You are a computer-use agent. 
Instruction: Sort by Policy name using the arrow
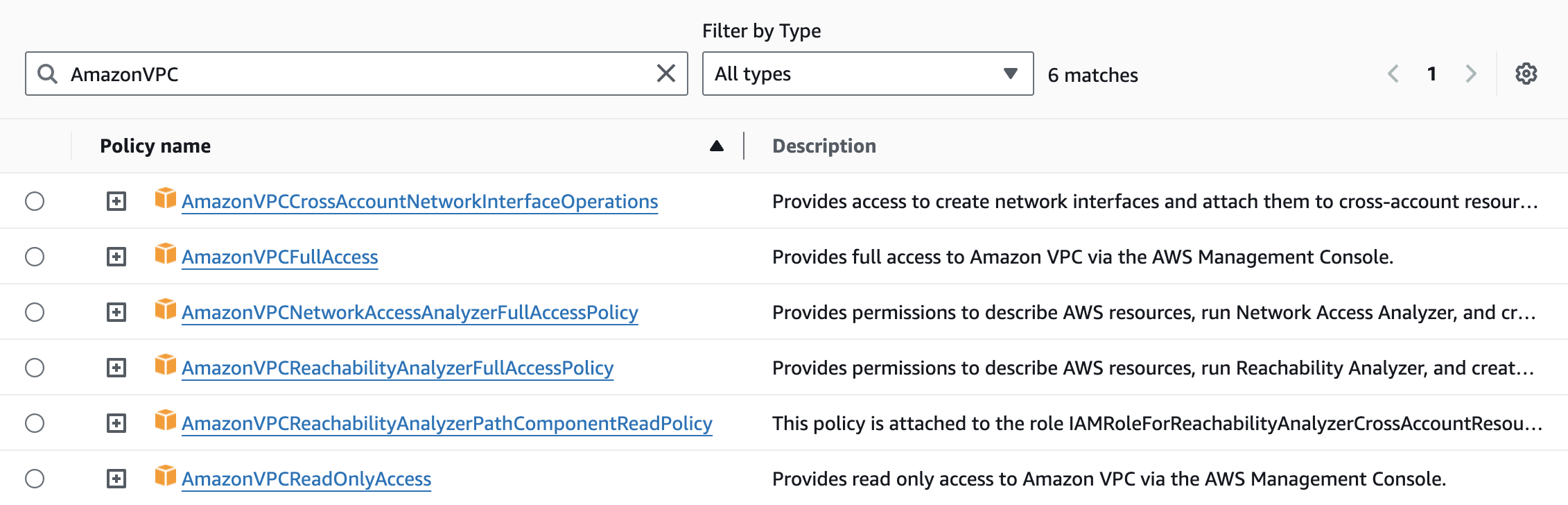717,146
